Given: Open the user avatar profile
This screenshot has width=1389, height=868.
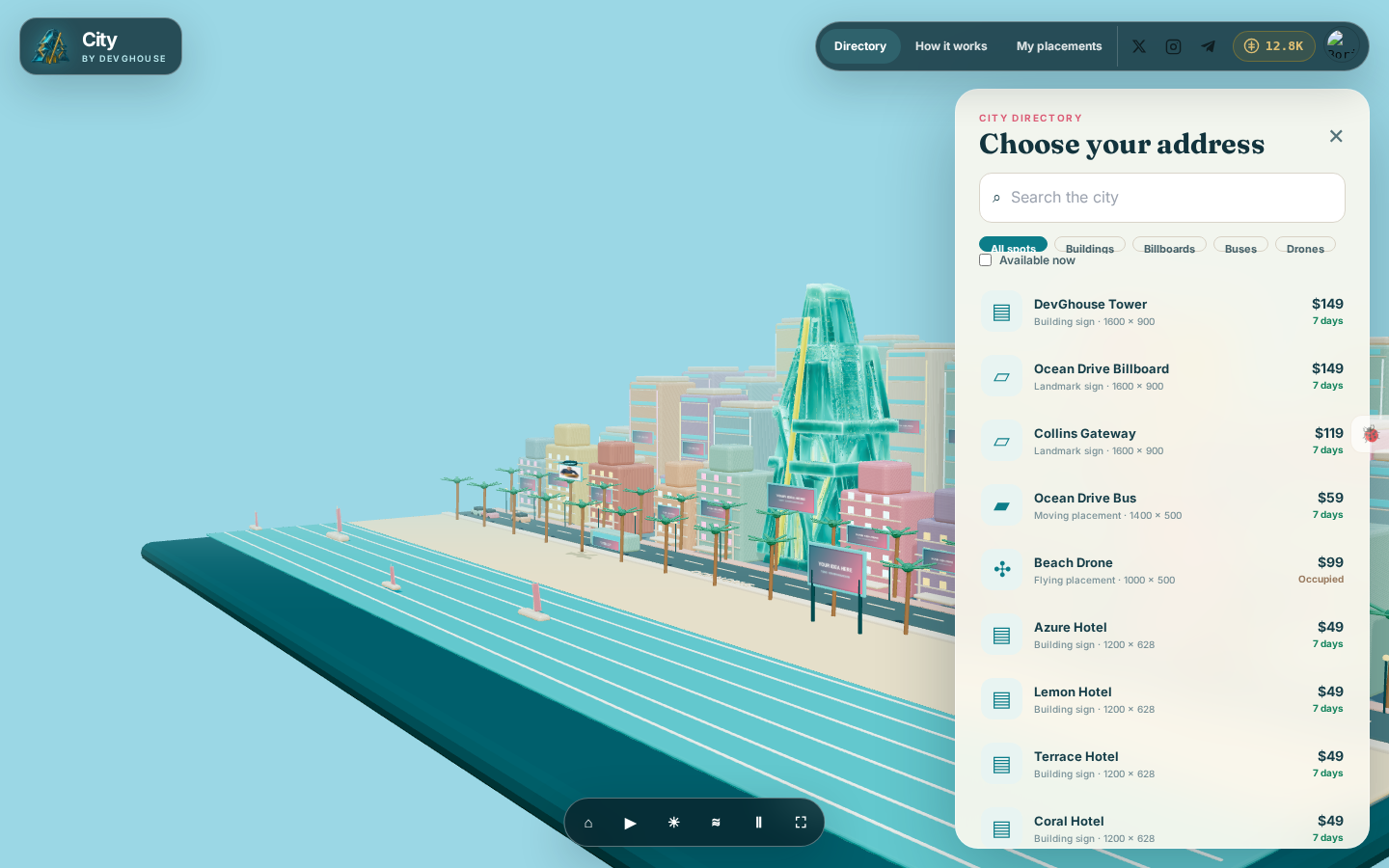Looking at the screenshot, I should [1341, 45].
